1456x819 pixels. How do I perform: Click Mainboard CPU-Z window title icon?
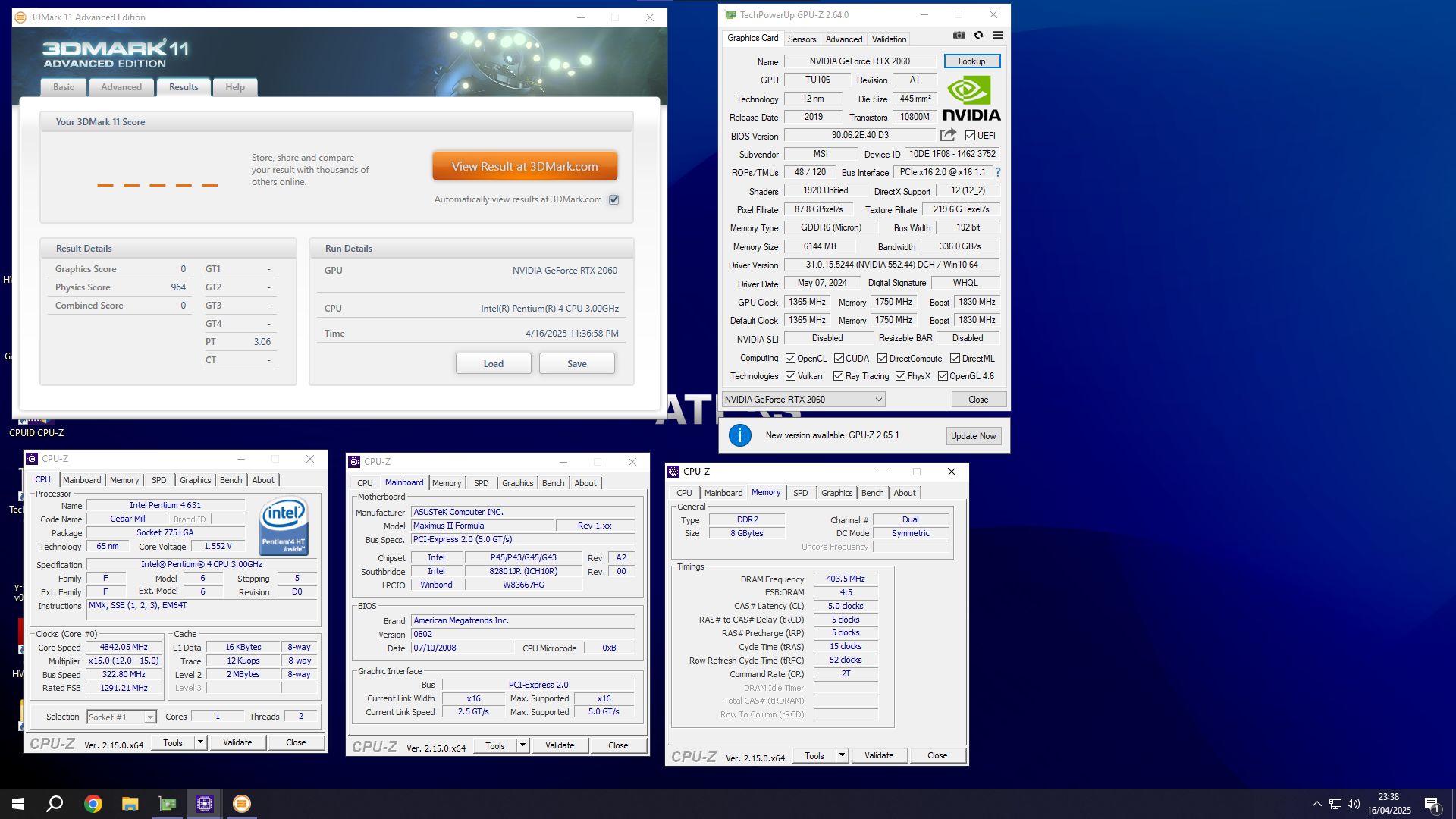point(354,462)
